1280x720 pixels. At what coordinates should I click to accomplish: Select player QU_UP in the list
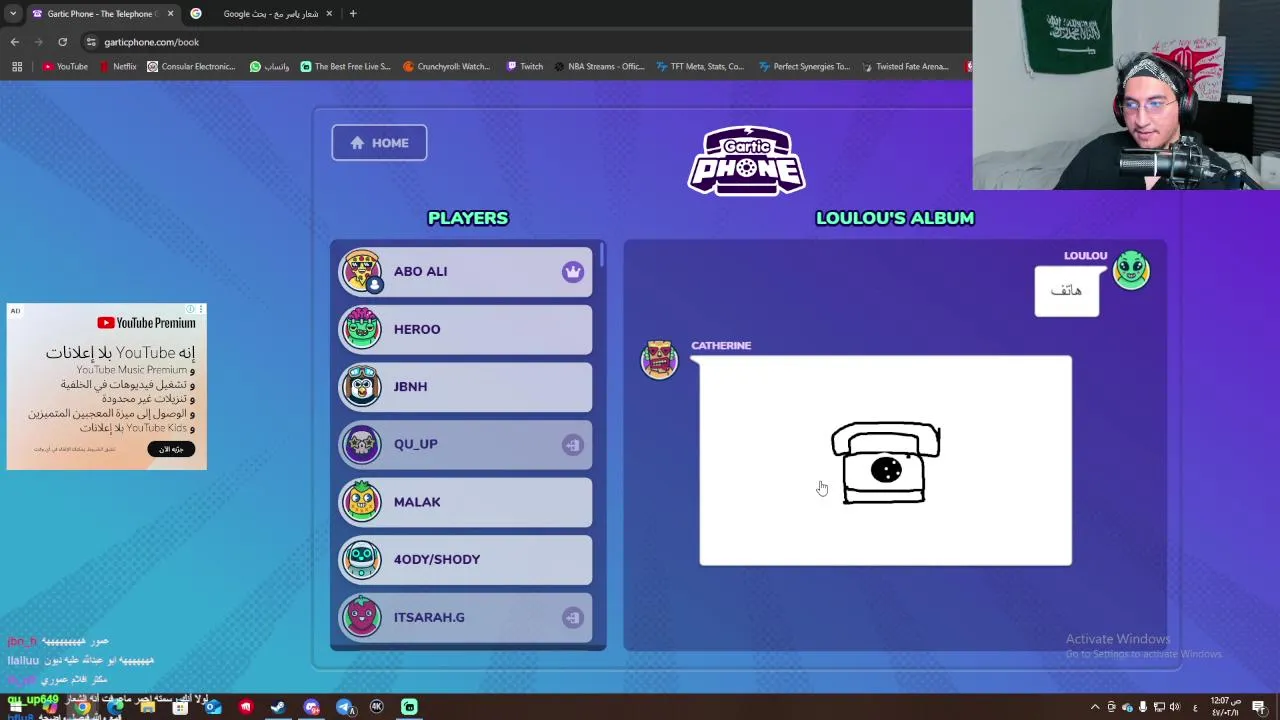465,444
